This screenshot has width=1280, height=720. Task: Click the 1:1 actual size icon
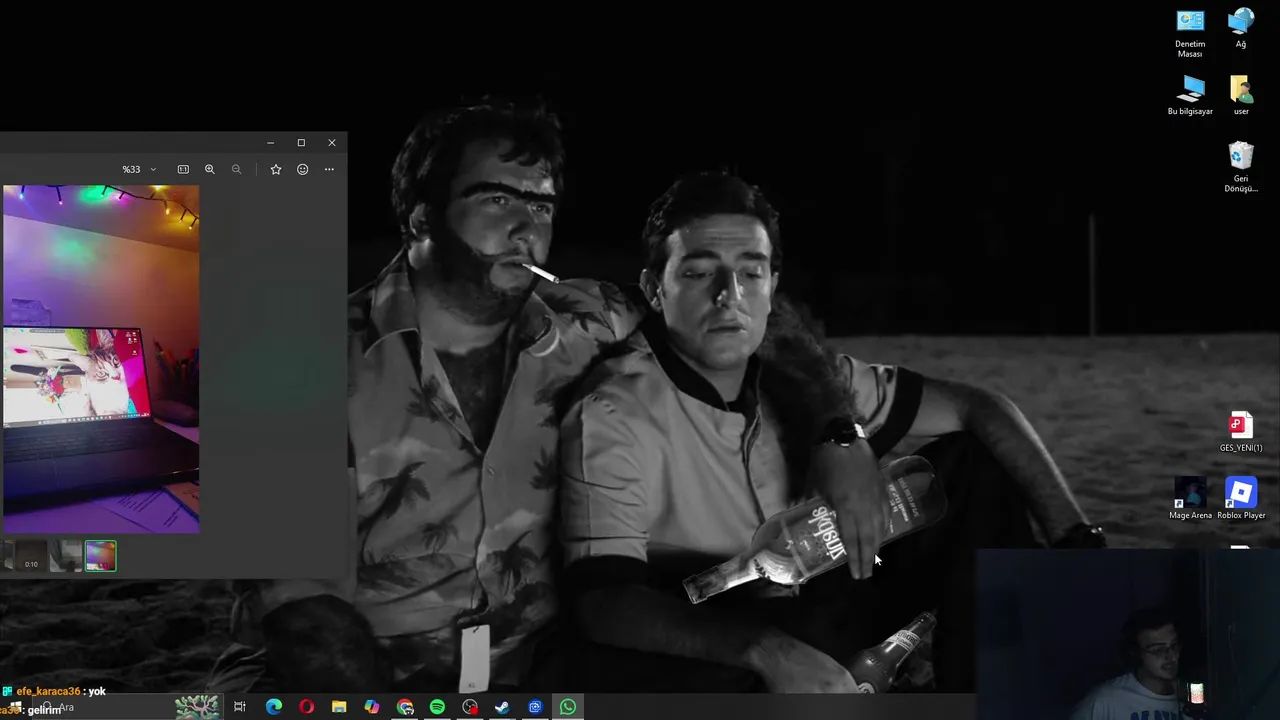point(183,170)
